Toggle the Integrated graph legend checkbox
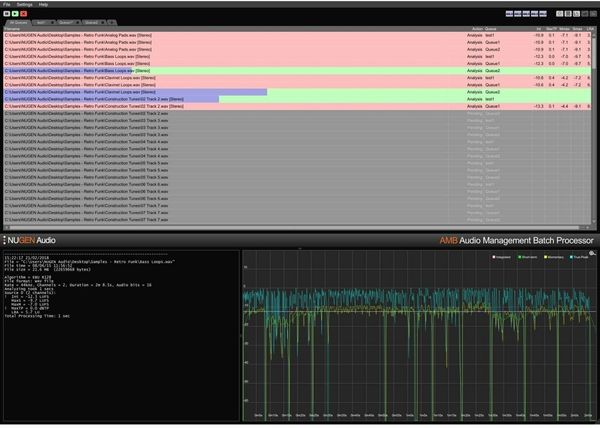600x428 pixels. [495, 258]
